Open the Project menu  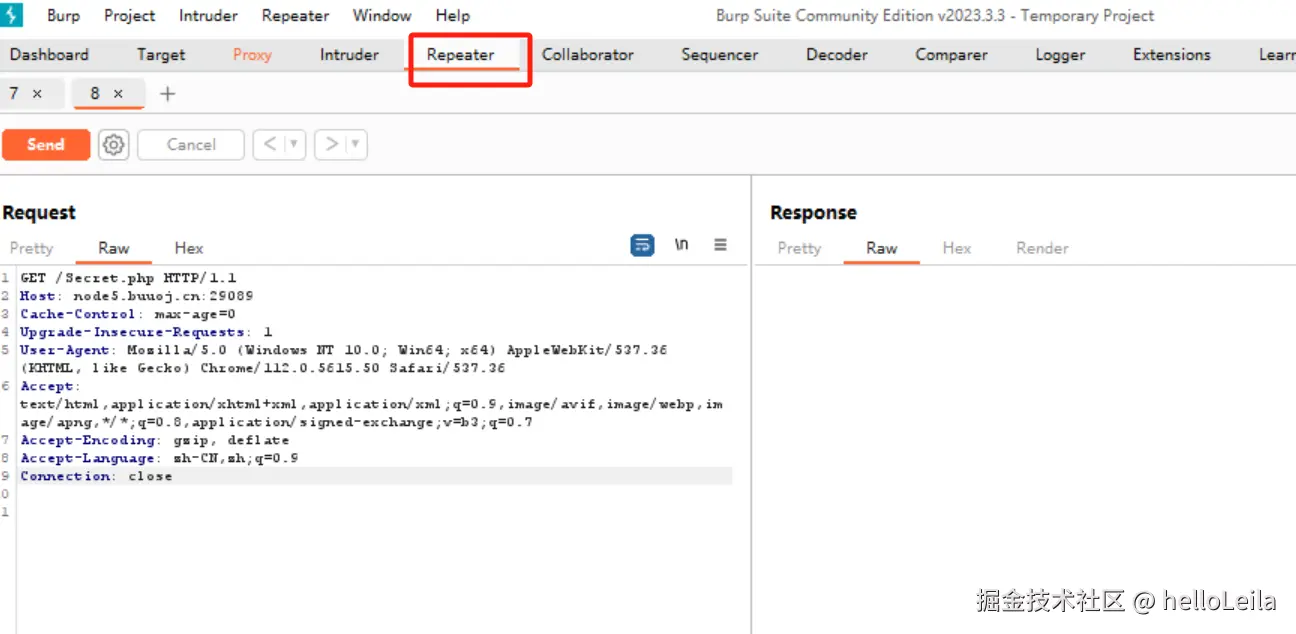click(x=129, y=15)
